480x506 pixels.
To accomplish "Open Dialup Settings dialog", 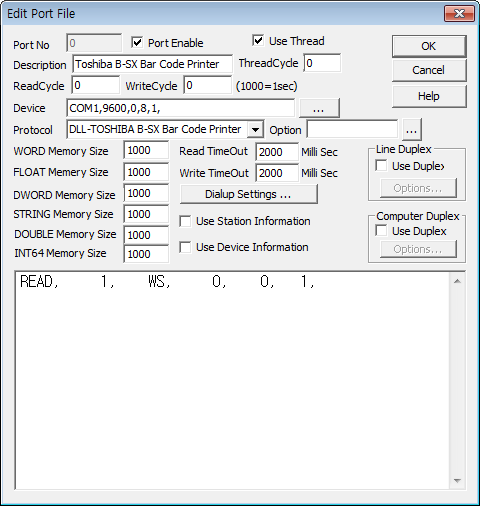I will pyautogui.click(x=248, y=194).
